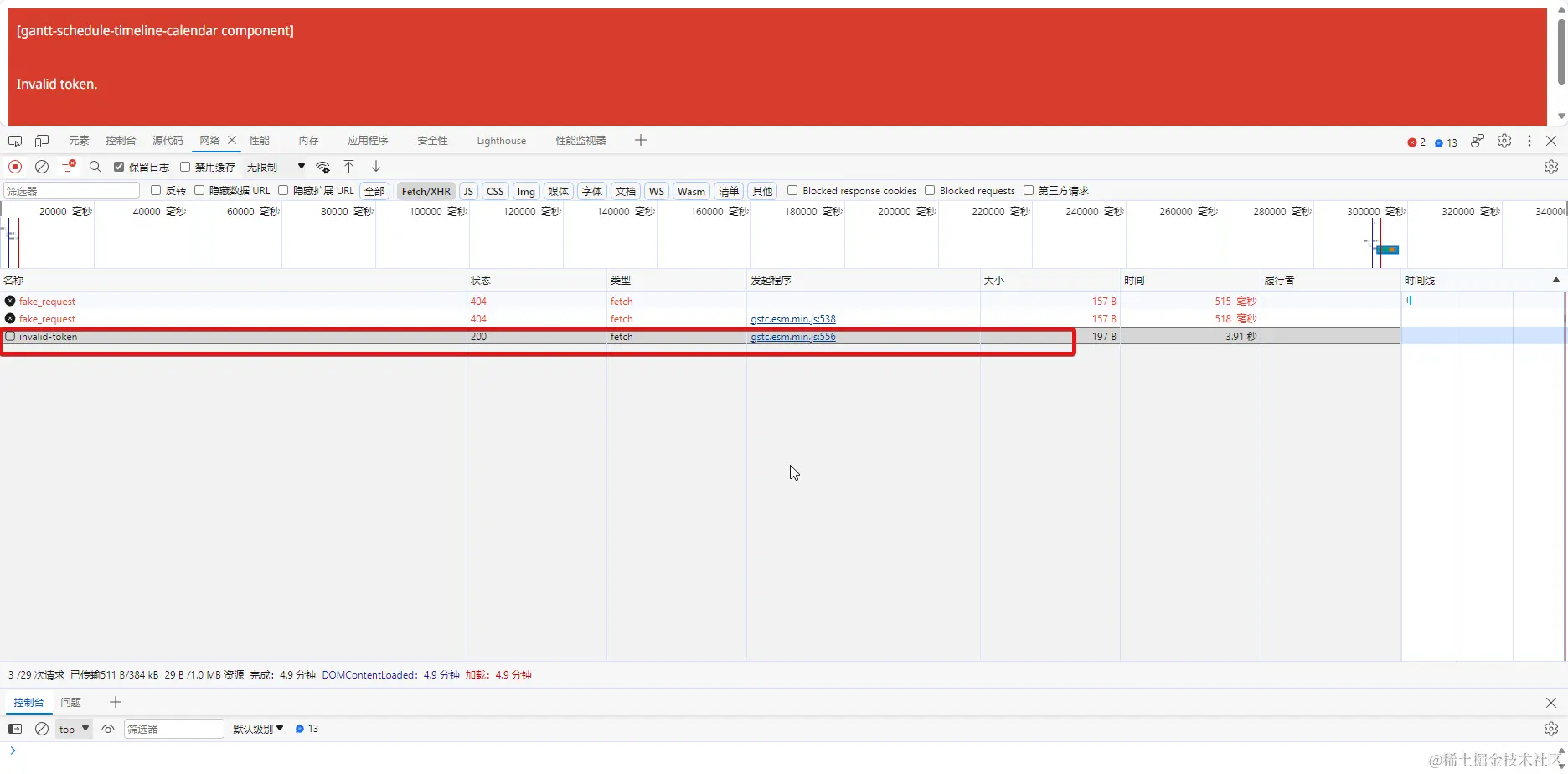Open the network search icon
The width and height of the screenshot is (1568, 774).
(x=95, y=167)
